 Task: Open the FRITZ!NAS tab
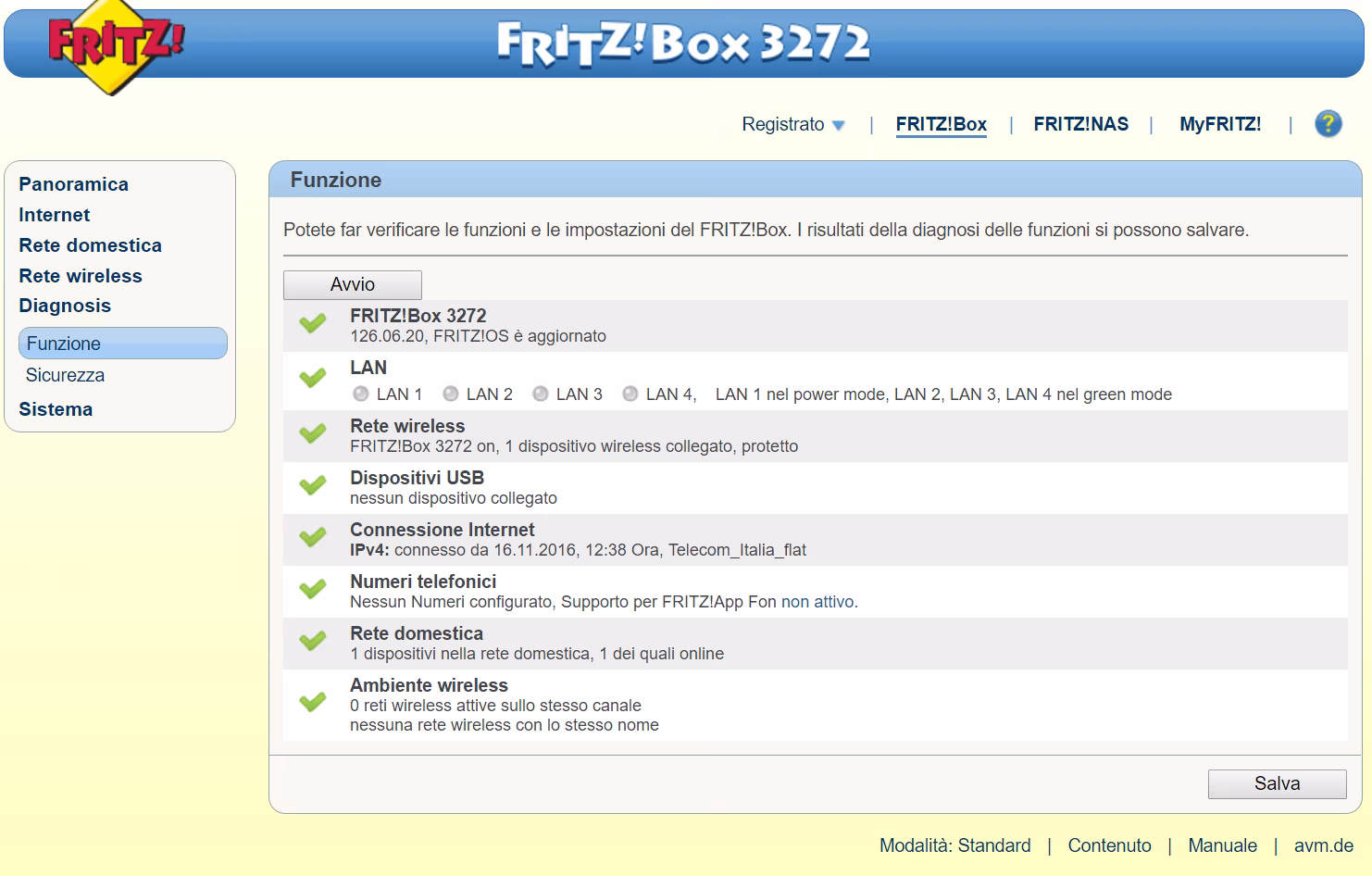pyautogui.click(x=1081, y=124)
